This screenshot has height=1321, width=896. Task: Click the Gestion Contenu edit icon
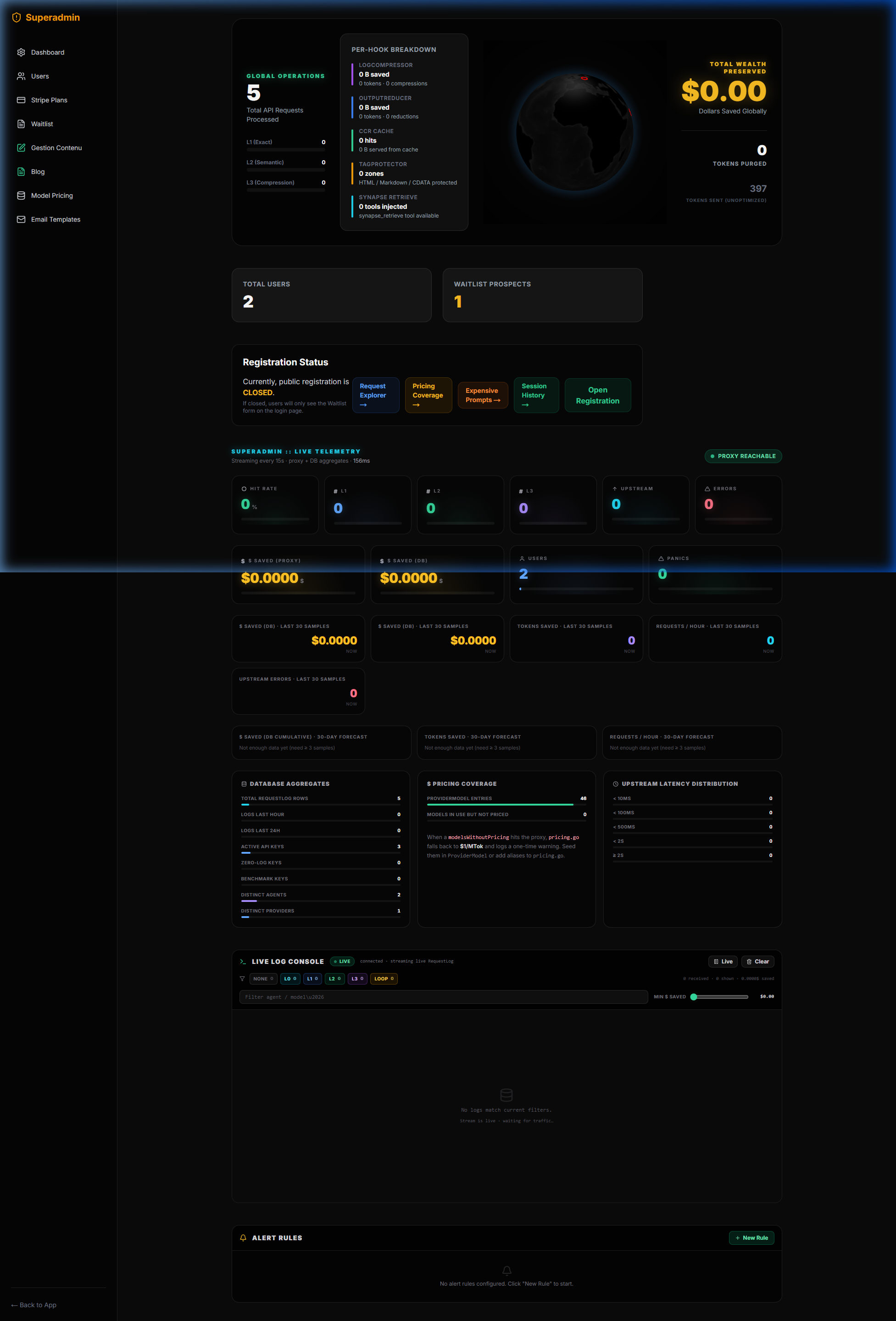[x=21, y=148]
